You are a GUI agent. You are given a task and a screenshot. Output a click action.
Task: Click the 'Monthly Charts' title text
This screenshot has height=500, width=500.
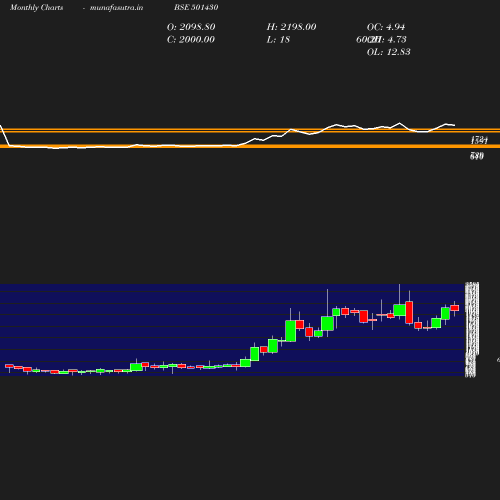tap(36, 7)
